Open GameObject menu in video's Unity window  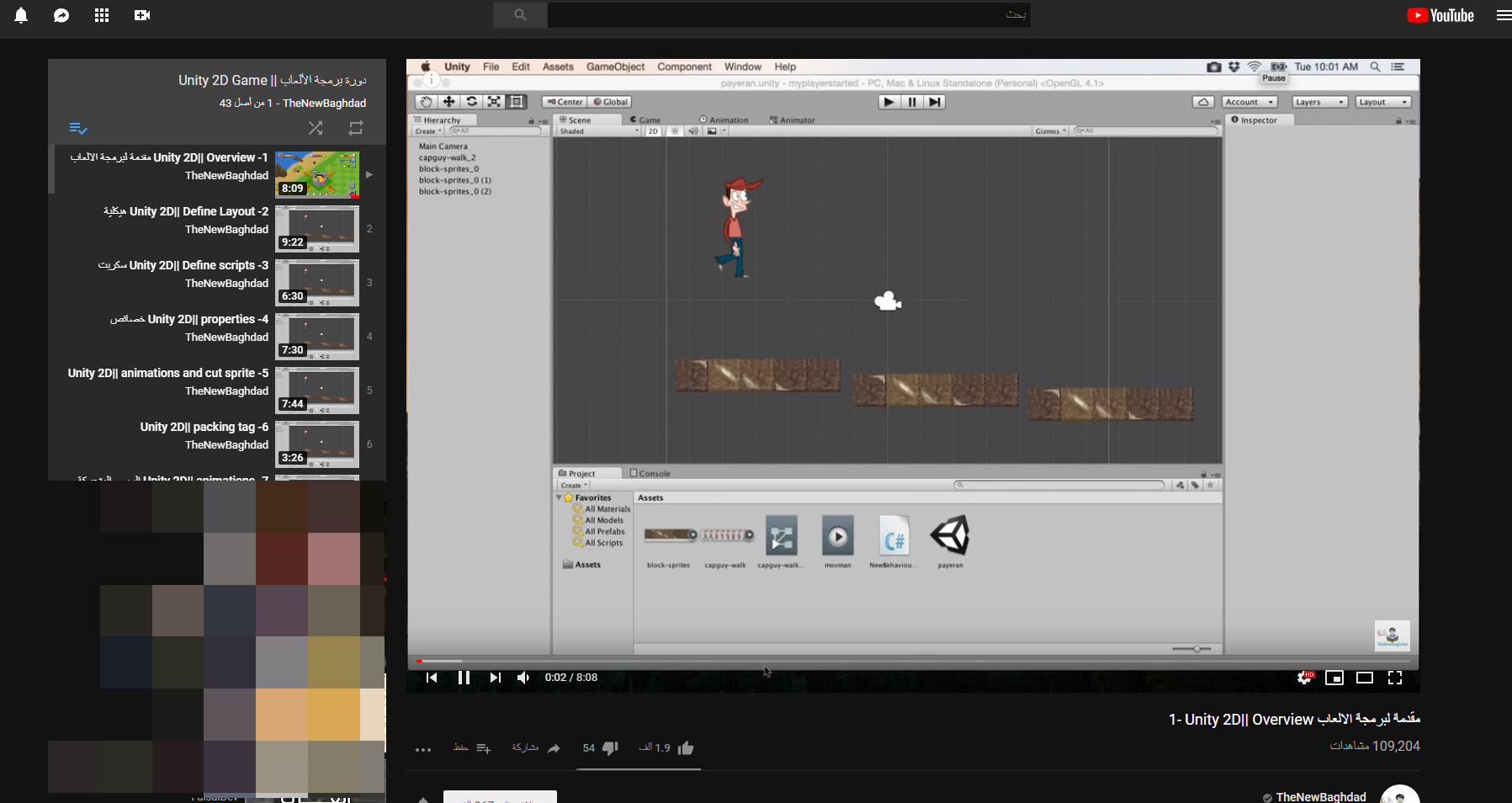tap(616, 66)
